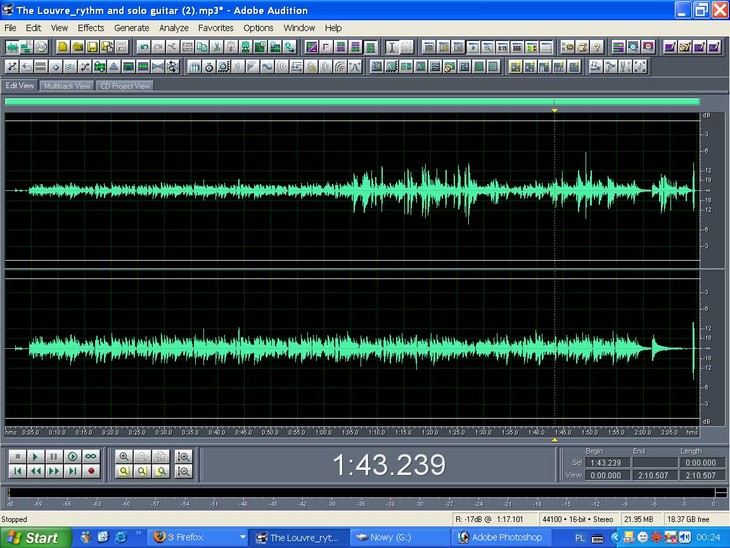The image size is (730, 548).
Task: Click the green Undo arrow icon
Action: [x=144, y=47]
